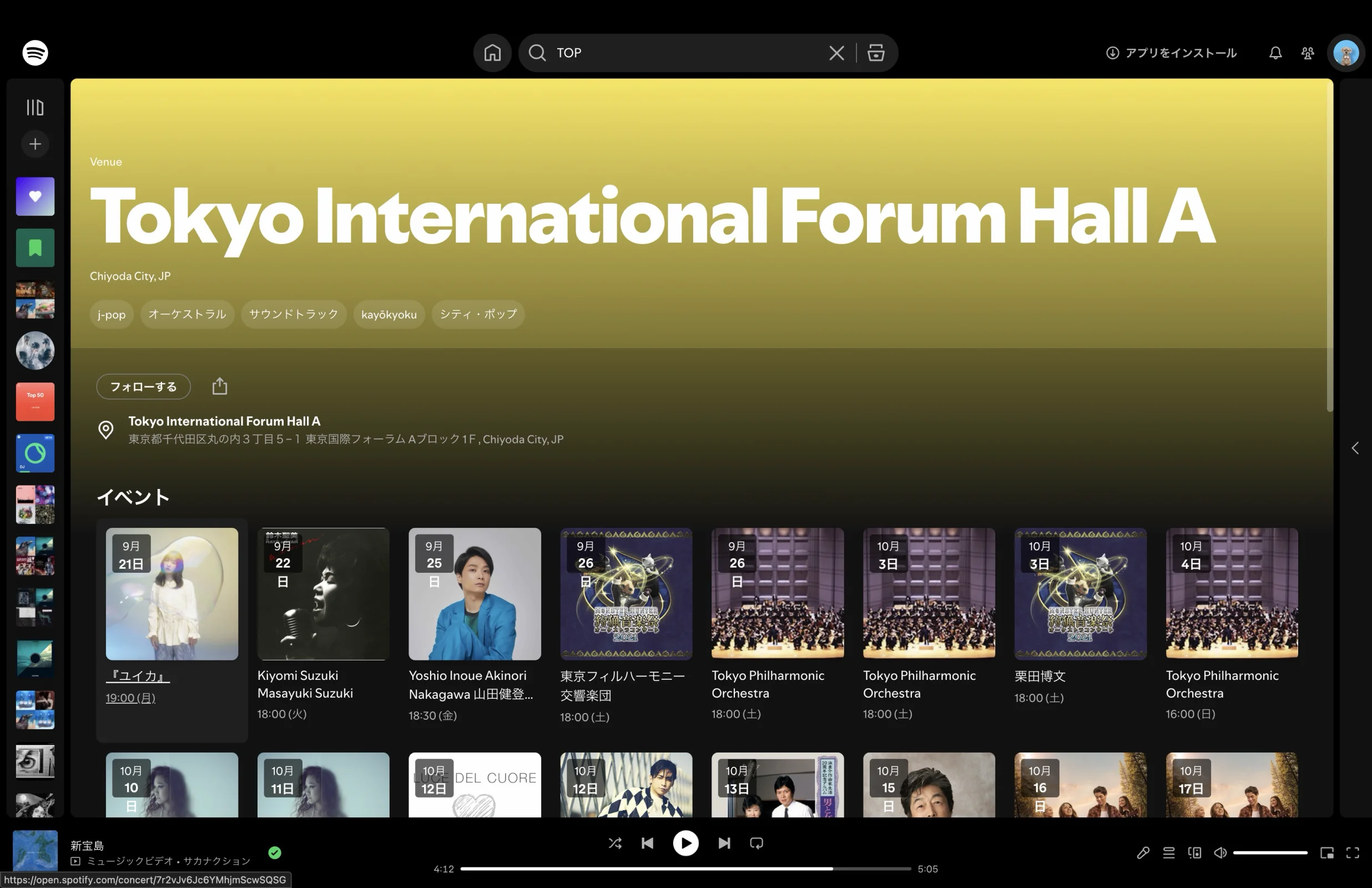This screenshot has width=1372, height=888.
Task: Toggle shuffle playback
Action: click(x=615, y=844)
